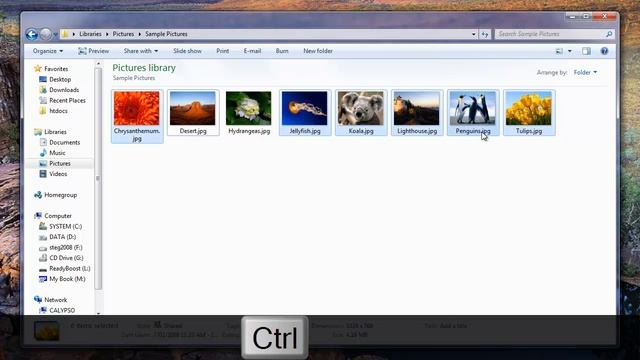Viewport: 640px width, 360px height.
Task: Open the ReadyBoost (L:) drive
Action: (70, 269)
